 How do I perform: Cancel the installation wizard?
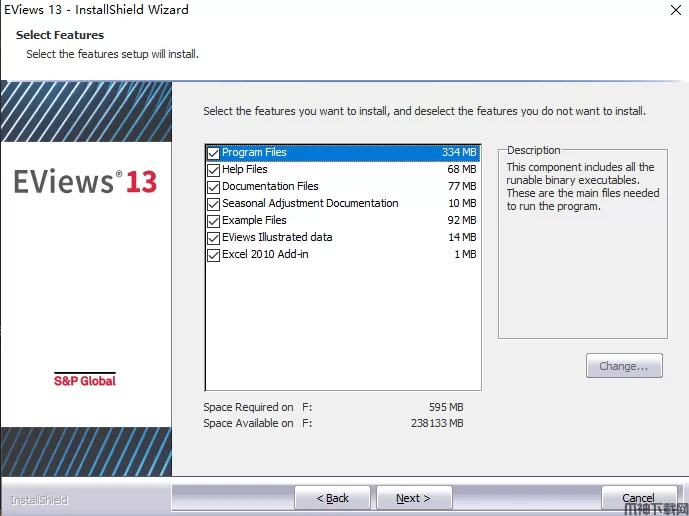point(638,498)
